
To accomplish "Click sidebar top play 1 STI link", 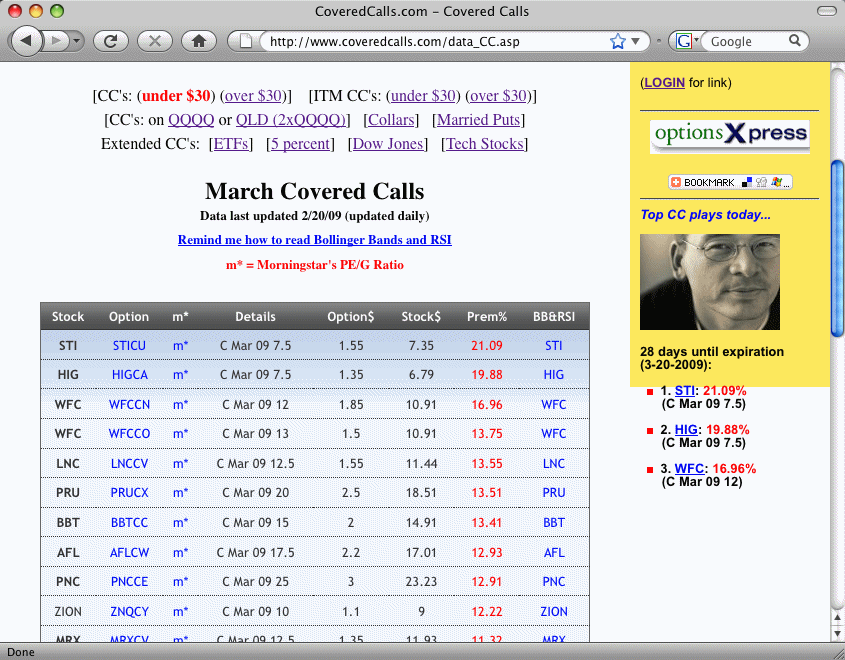I will [x=684, y=391].
